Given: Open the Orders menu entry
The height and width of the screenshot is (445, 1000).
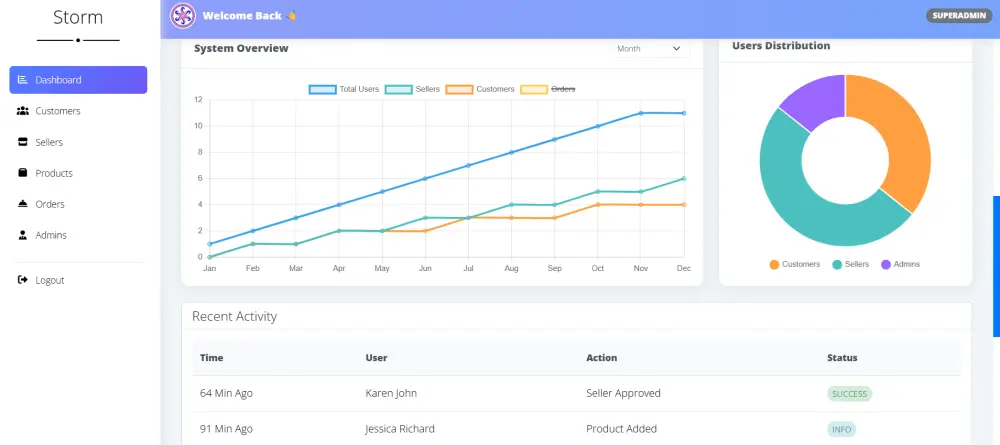Looking at the screenshot, I should pyautogui.click(x=78, y=204).
